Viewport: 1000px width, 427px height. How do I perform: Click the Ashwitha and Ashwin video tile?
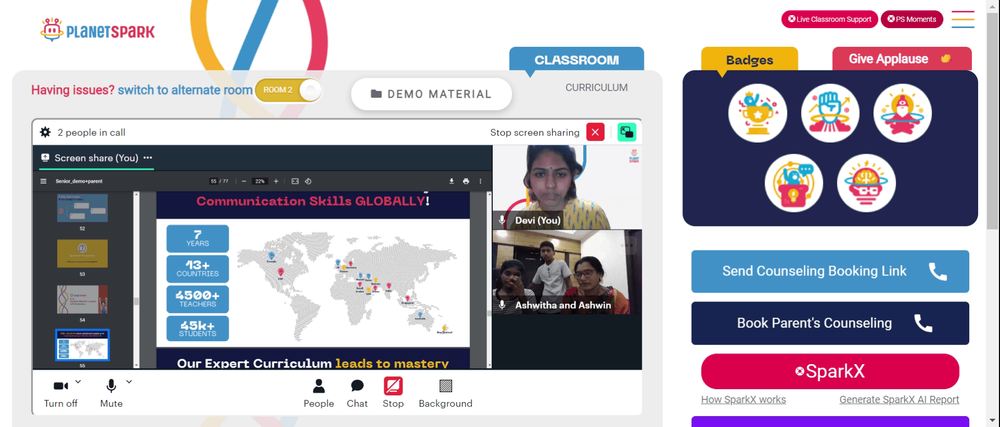point(567,272)
